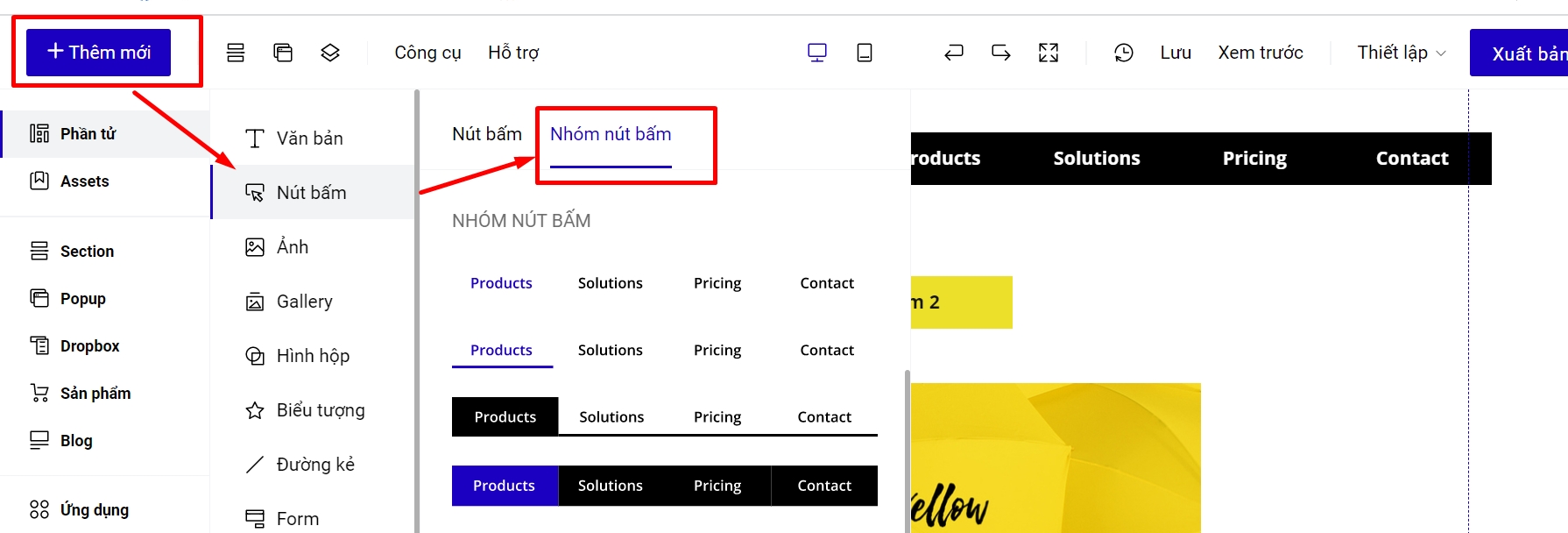
Task: Switch to the Nút bấm tab
Action: point(486,134)
